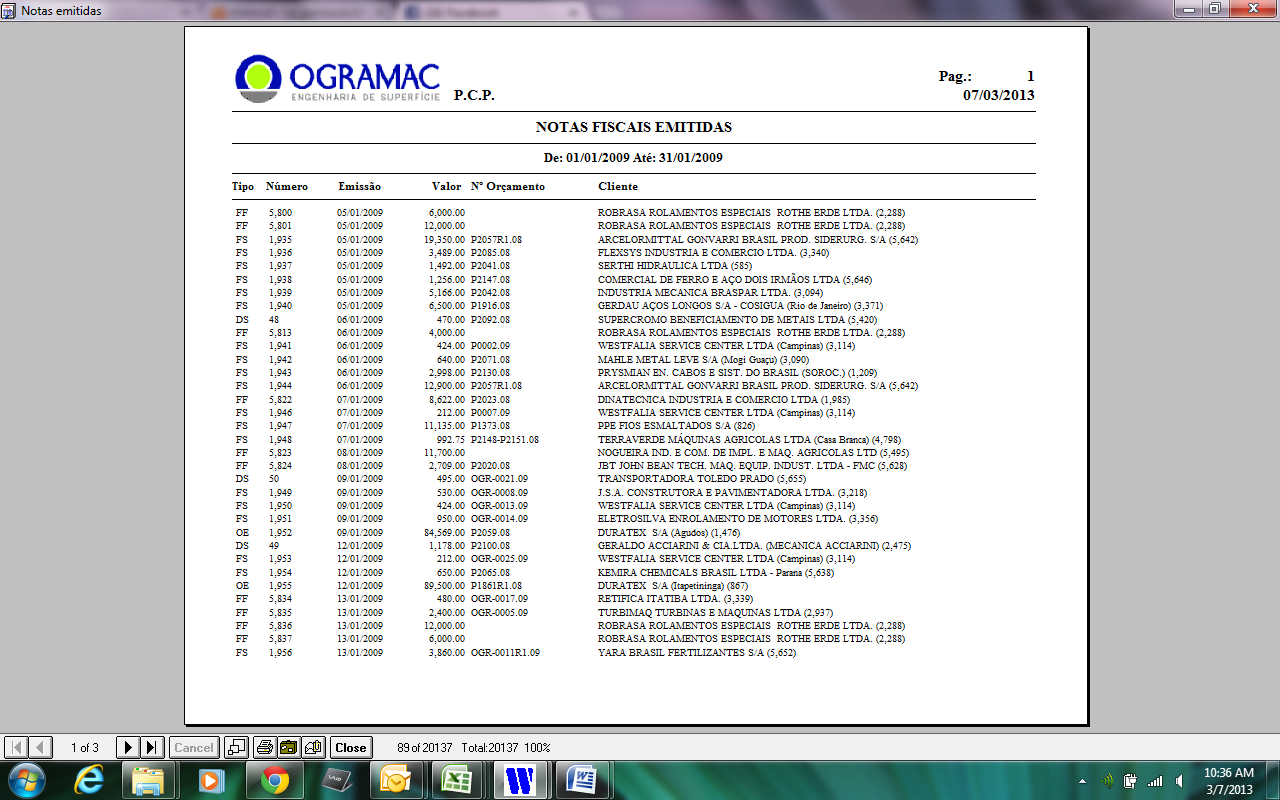Go to the first page of the report
Viewport: 1280px width, 800px height.
17,747
